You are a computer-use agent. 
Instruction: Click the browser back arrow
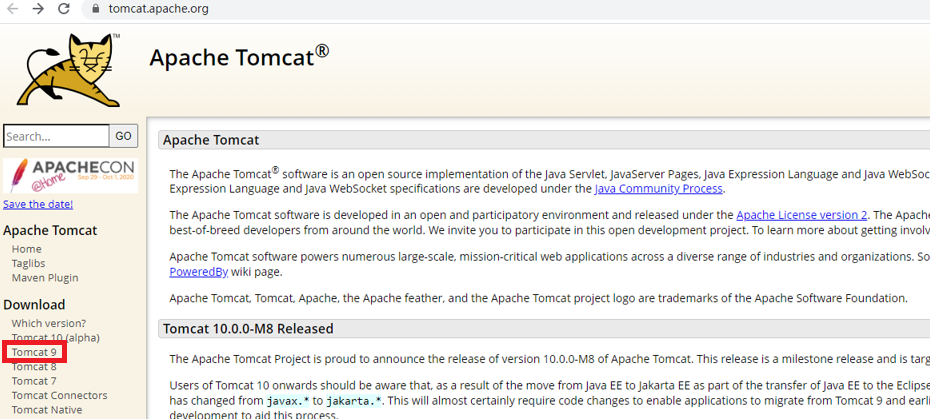pos(12,9)
